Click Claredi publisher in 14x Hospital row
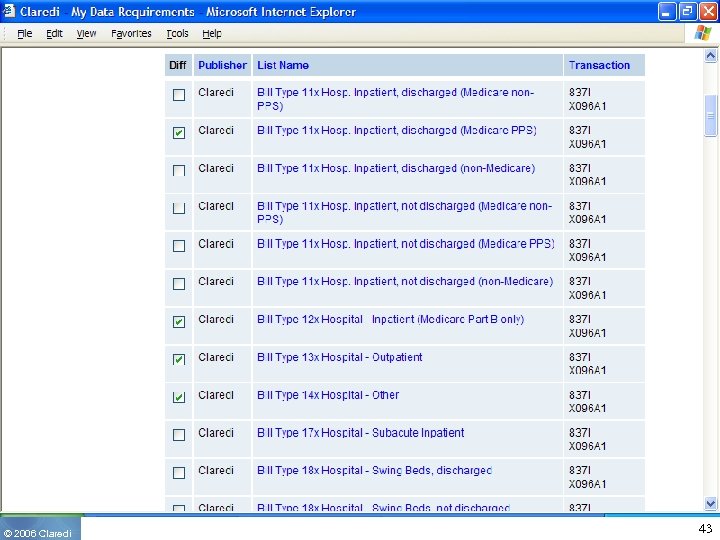The width and height of the screenshot is (720, 540). (216, 395)
